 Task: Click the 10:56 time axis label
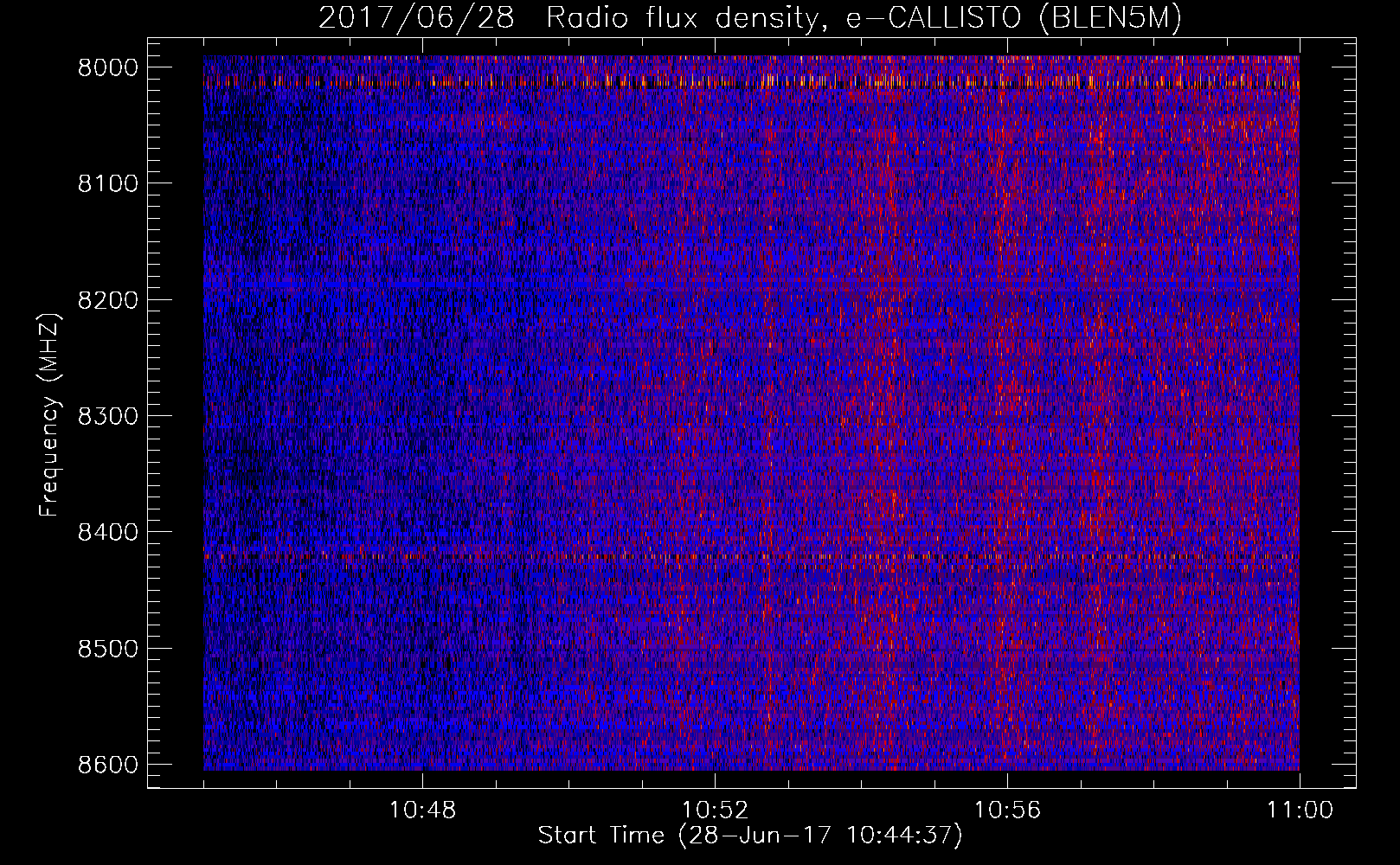point(1007,811)
